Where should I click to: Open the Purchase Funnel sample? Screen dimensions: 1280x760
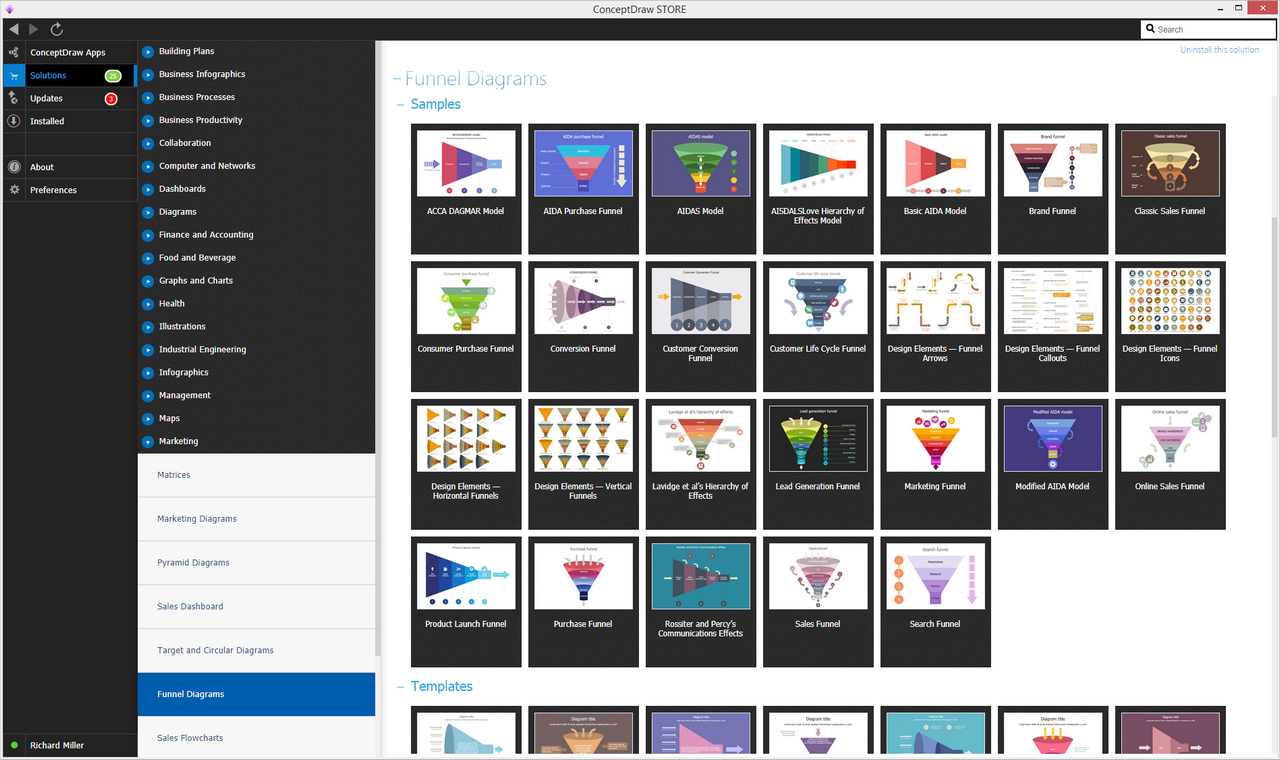tap(583, 602)
